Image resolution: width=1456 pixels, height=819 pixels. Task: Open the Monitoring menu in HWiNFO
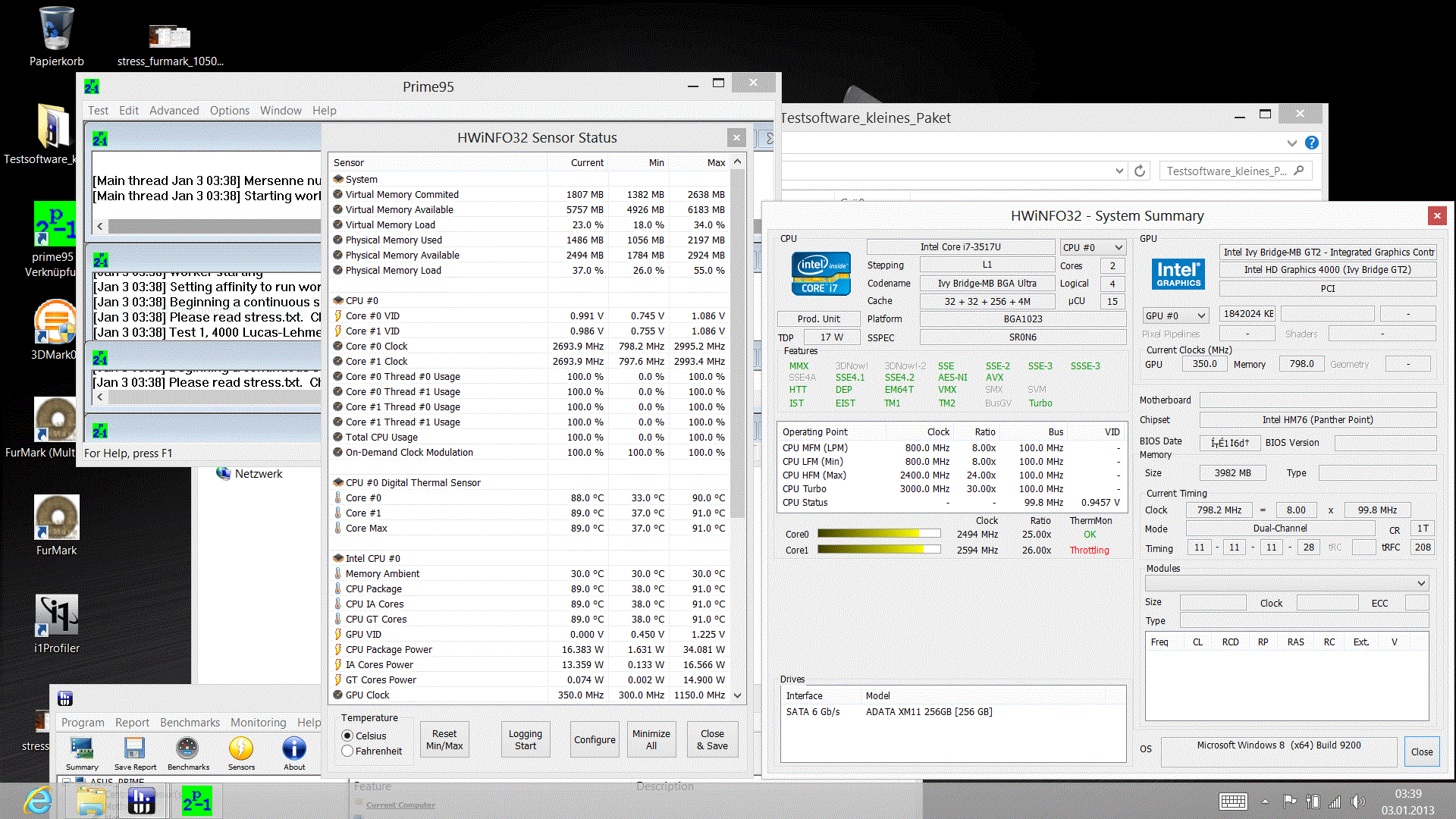[258, 723]
